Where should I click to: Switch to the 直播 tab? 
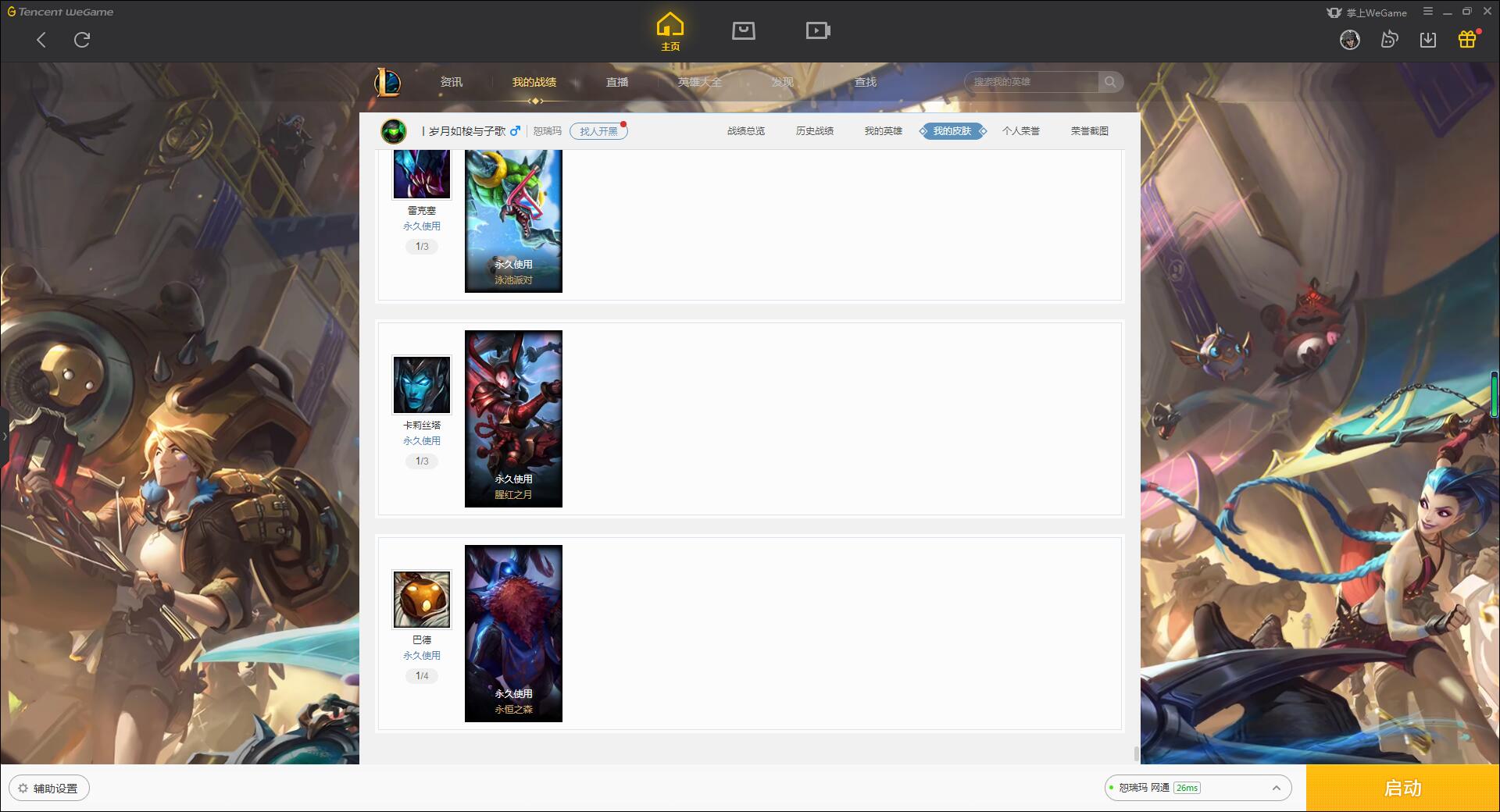617,82
